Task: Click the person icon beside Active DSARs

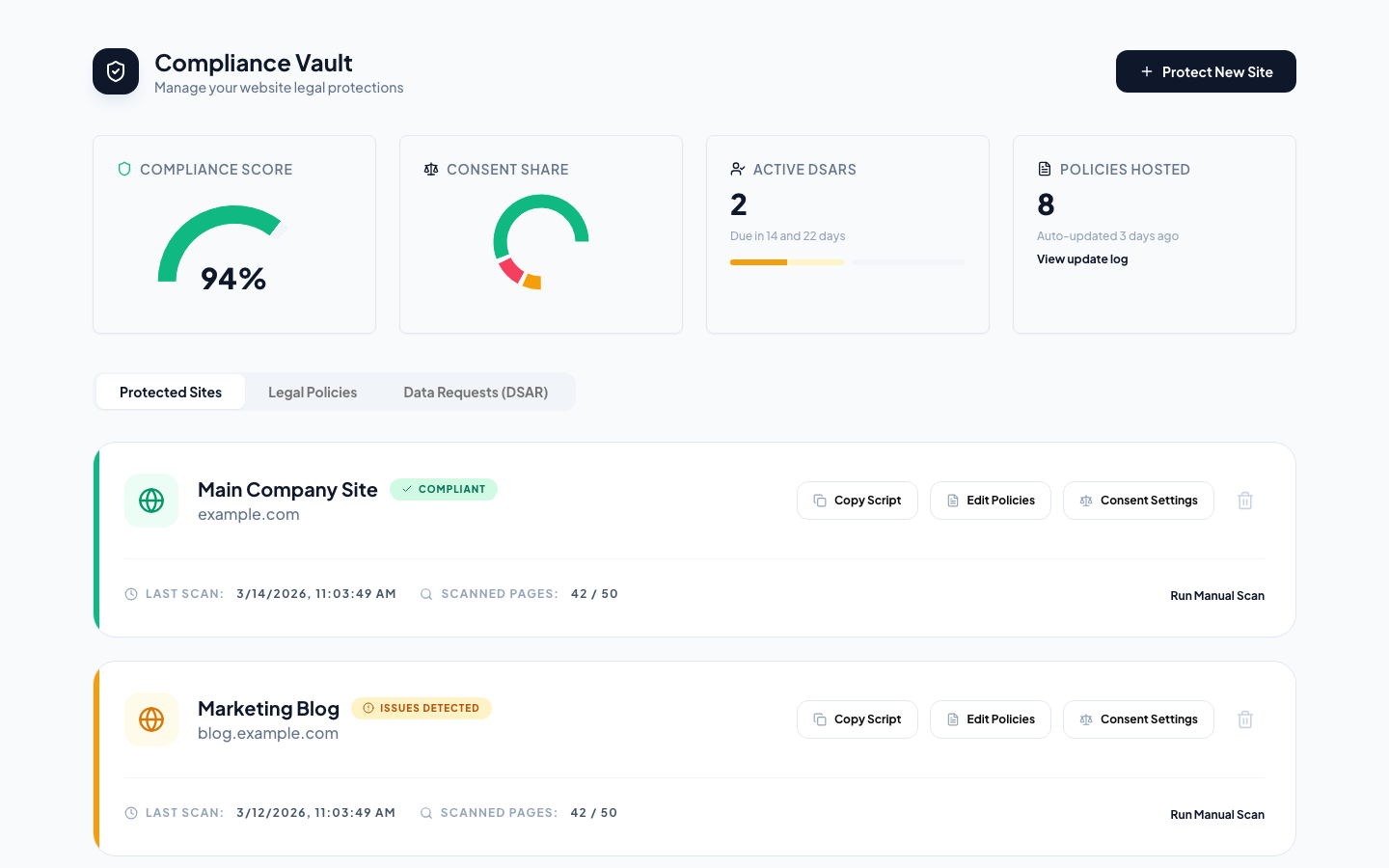Action: pos(738,168)
